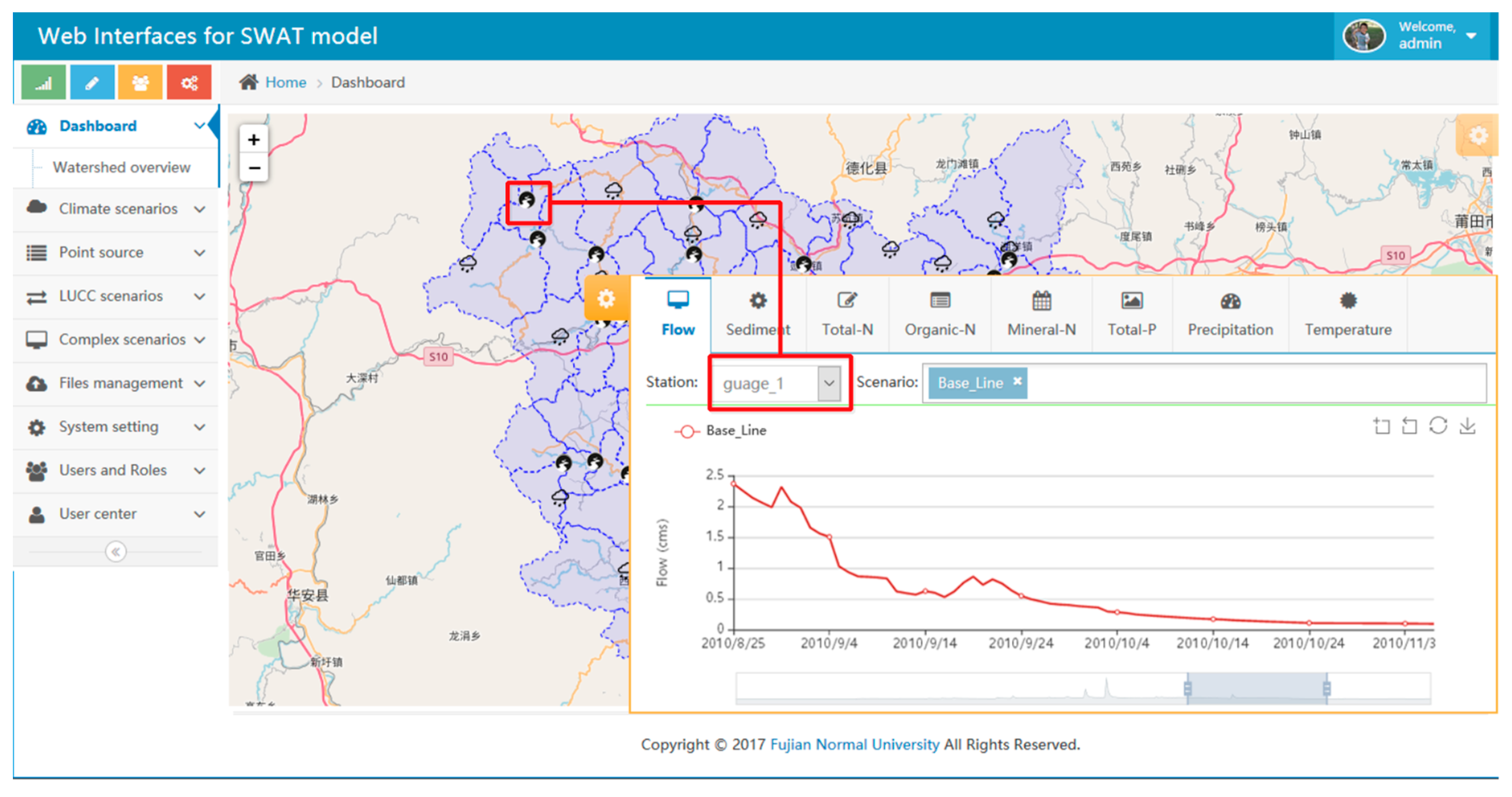Remove Base_Line tag from Scenario field

click(1017, 382)
